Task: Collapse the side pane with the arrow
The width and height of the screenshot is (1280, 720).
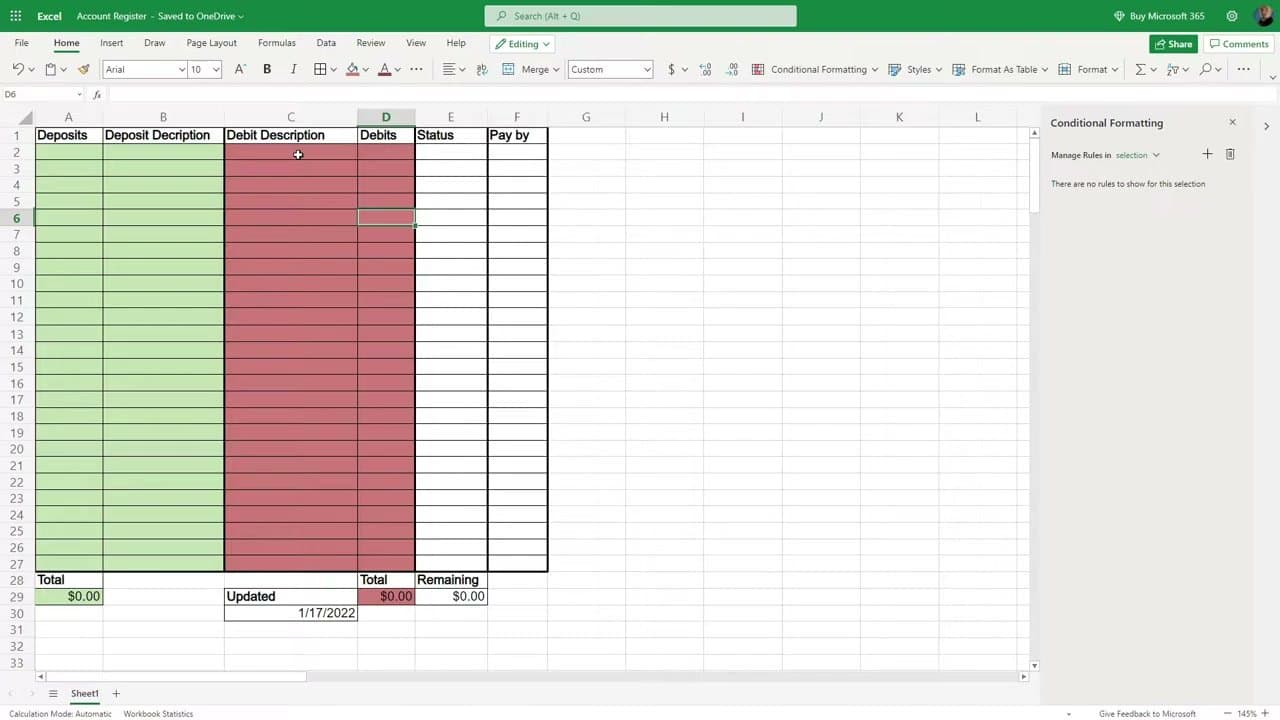Action: tap(1266, 126)
